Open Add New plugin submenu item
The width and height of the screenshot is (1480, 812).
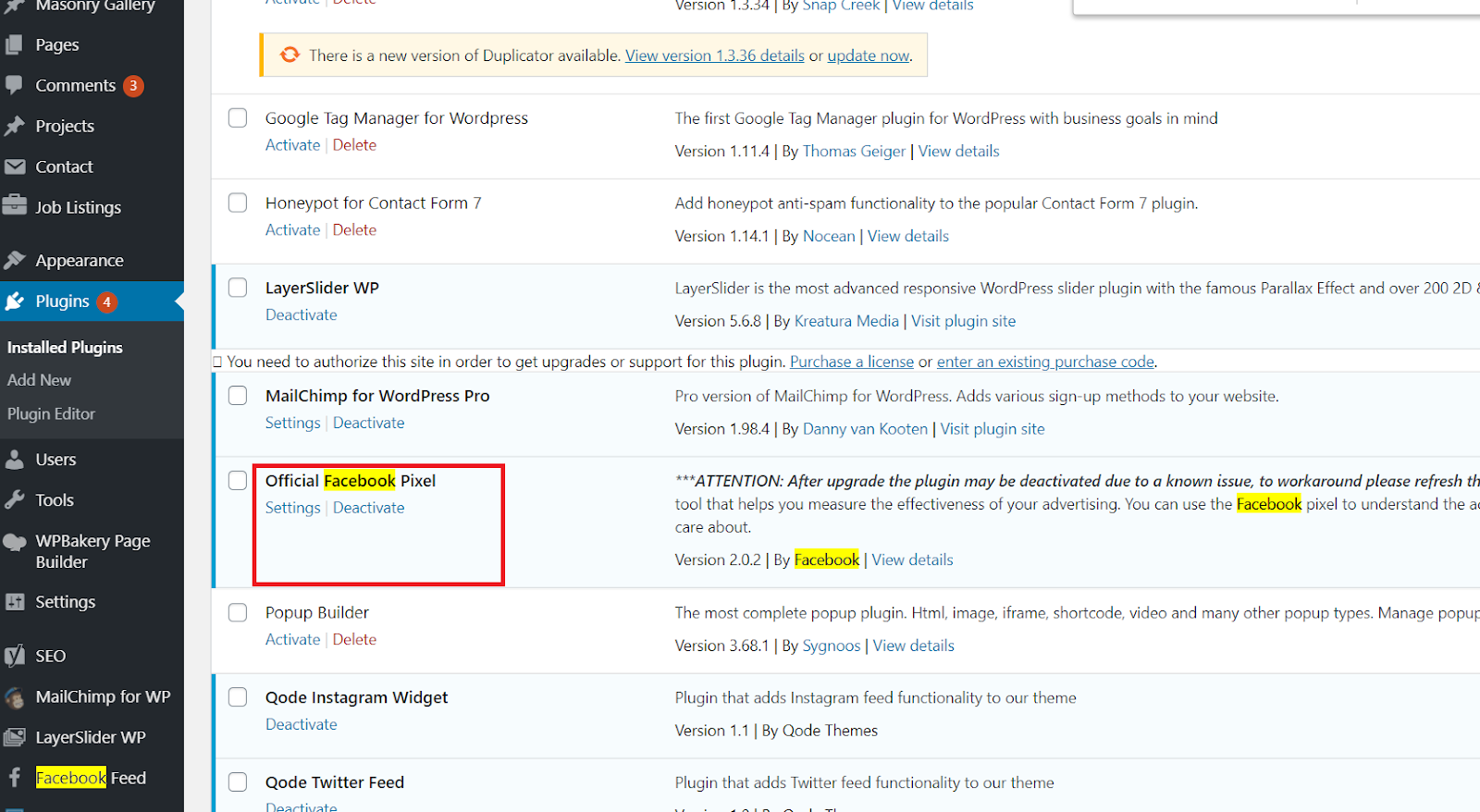39,380
